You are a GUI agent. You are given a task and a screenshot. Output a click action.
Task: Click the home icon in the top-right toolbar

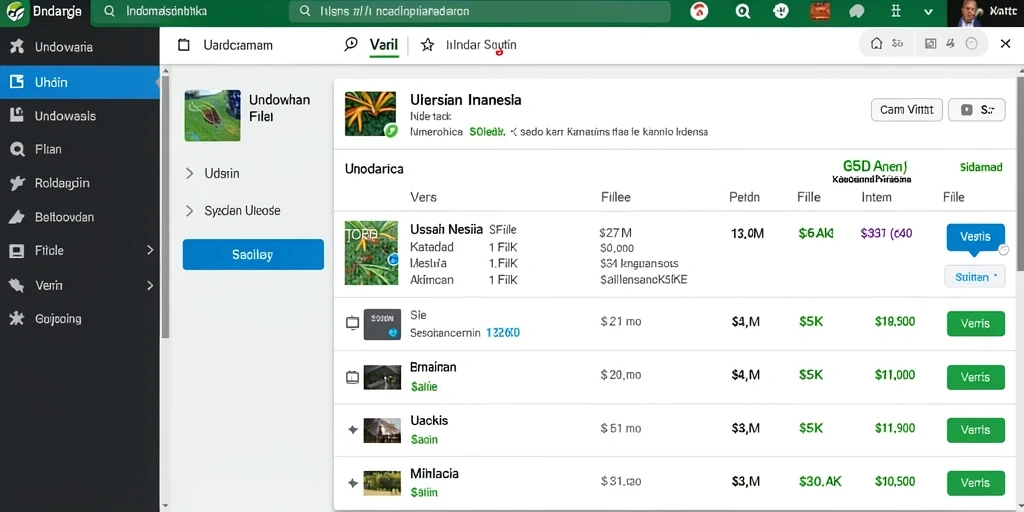(877, 44)
